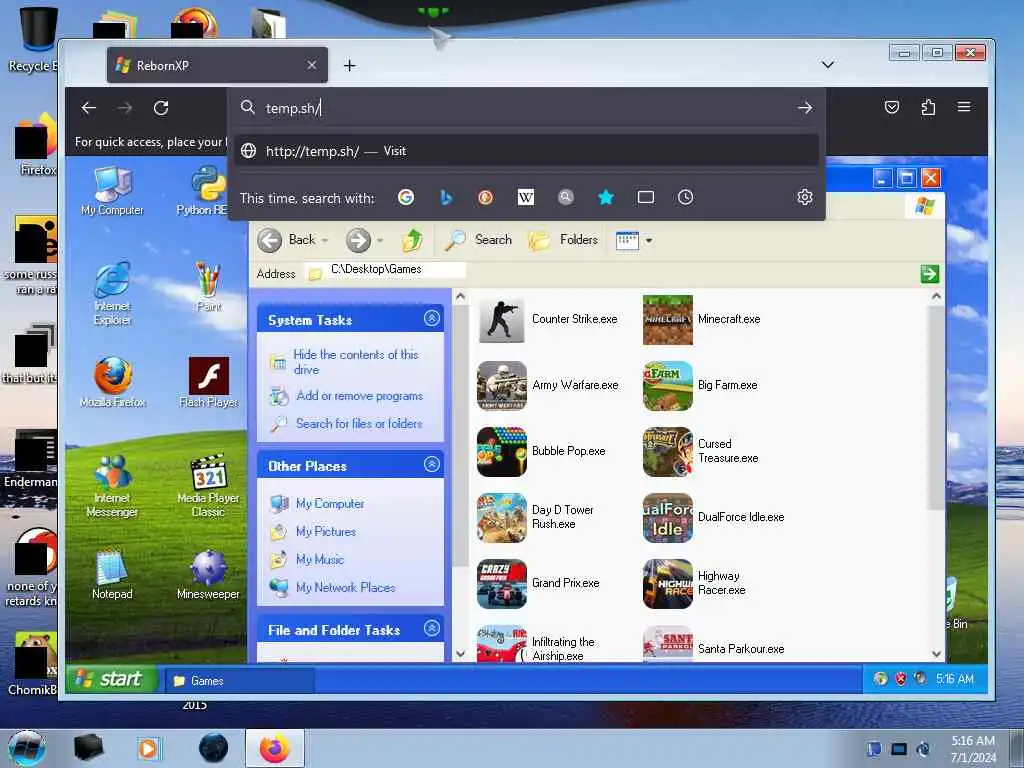Search with DuckDuckGo engine icon
The image size is (1024, 768).
pyautogui.click(x=485, y=197)
